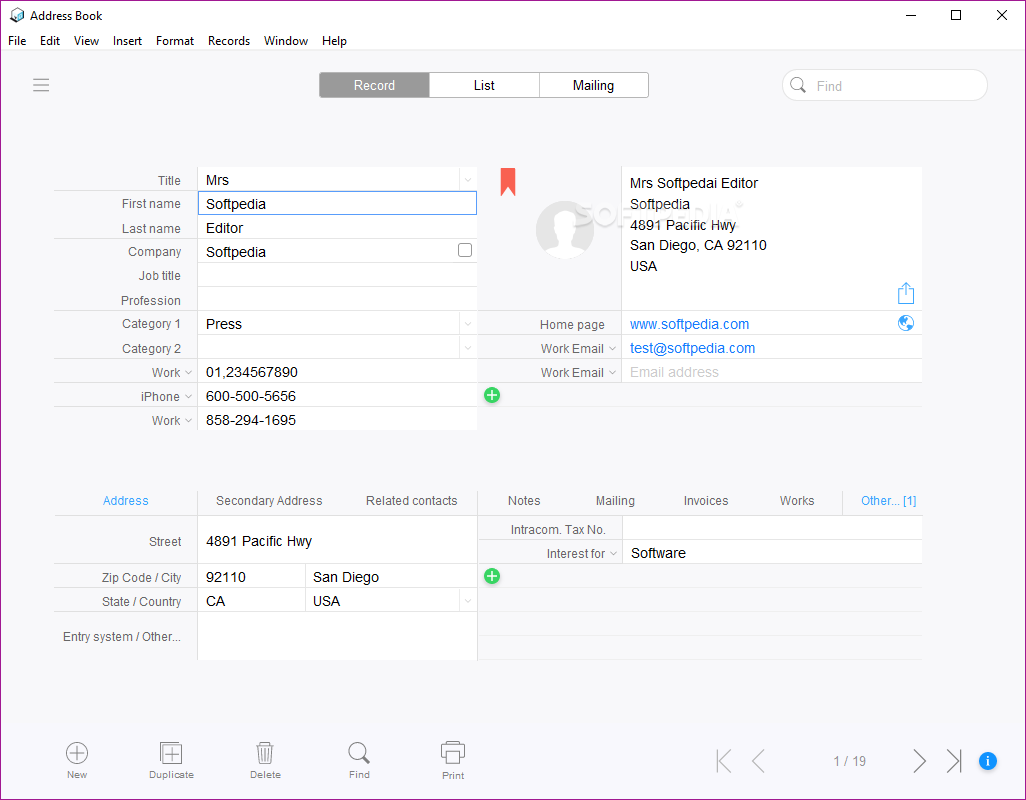Delete the current record
This screenshot has width=1026, height=800.
[265, 760]
